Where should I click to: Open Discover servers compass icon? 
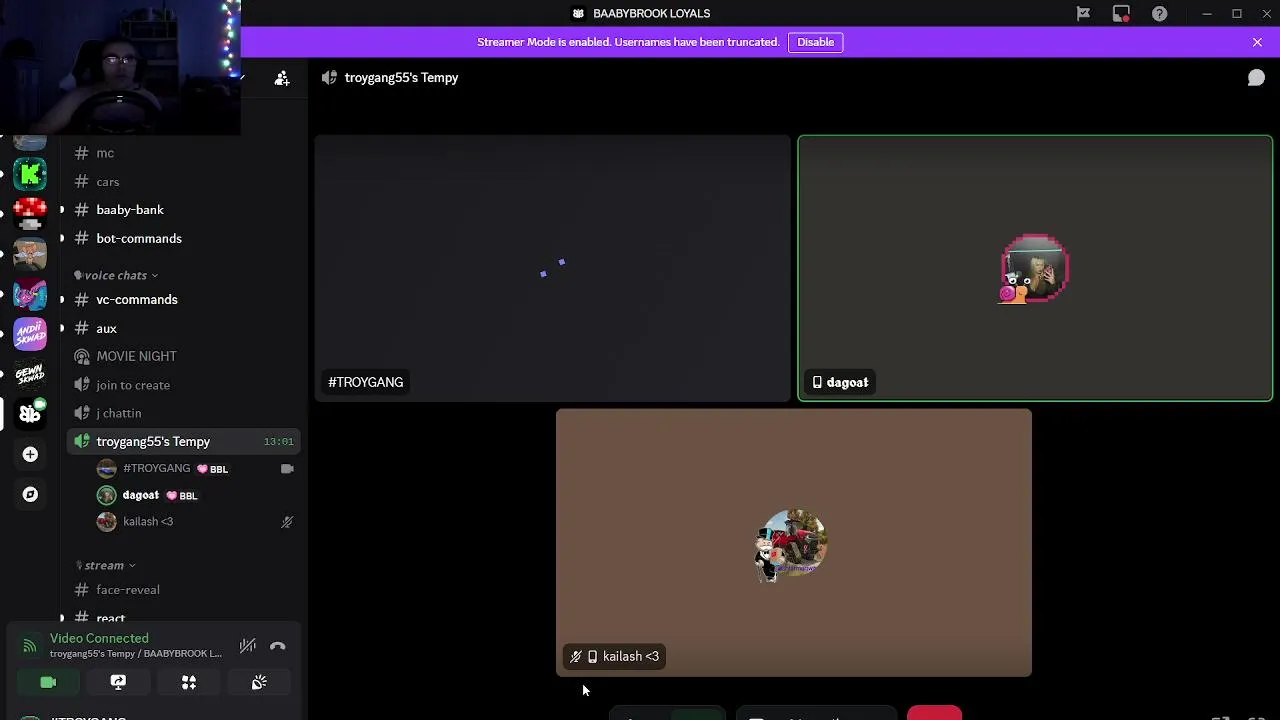[30, 494]
